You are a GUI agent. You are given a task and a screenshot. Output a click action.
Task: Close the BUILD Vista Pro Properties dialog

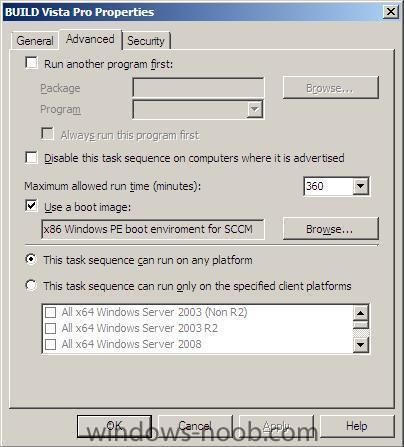(x=390, y=12)
